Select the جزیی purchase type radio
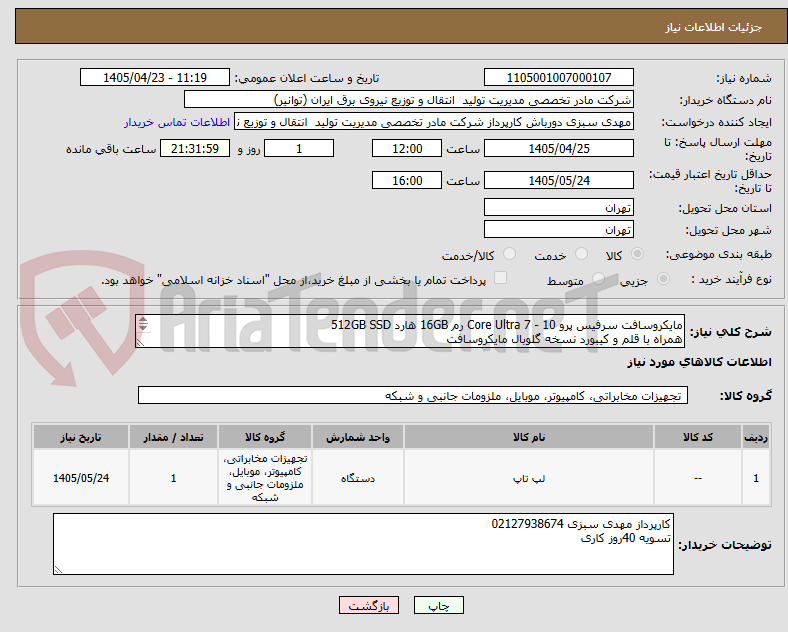 click(x=663, y=278)
